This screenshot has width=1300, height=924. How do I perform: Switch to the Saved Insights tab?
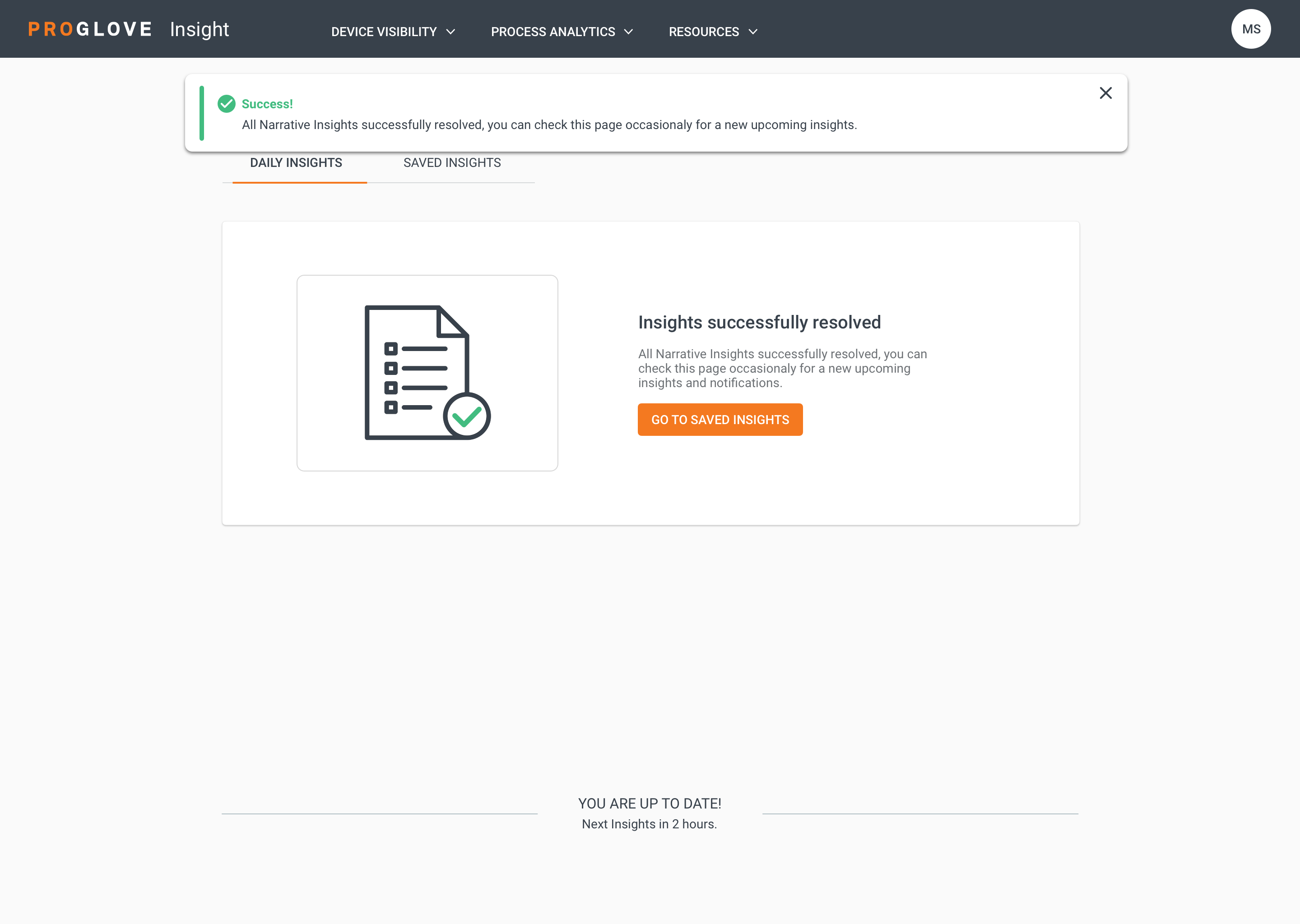click(451, 163)
